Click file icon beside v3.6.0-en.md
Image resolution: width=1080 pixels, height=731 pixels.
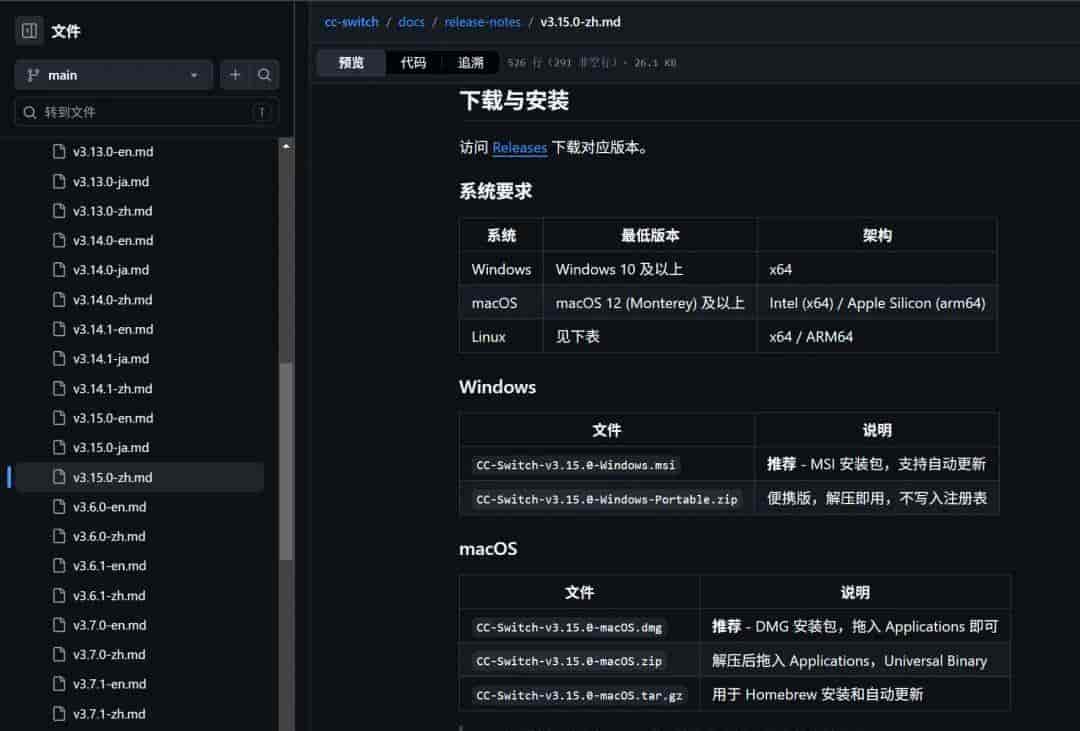(59, 506)
